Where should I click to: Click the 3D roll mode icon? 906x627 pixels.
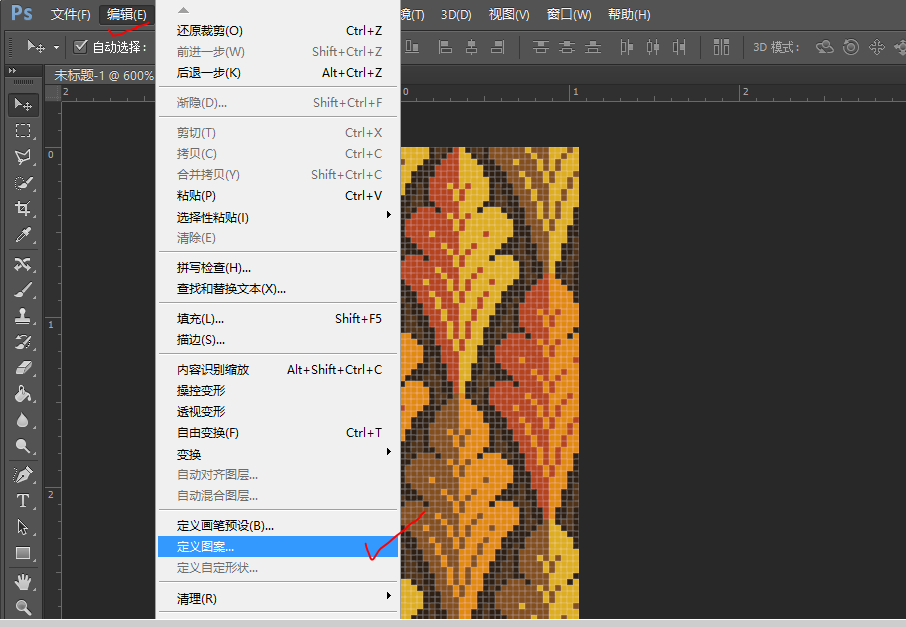coord(851,47)
